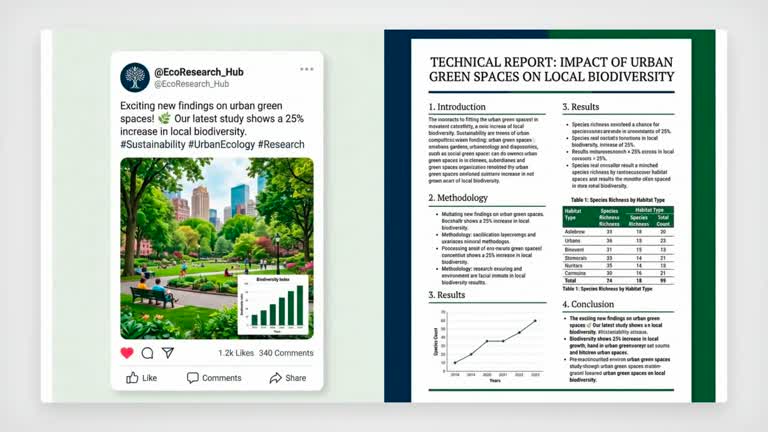This screenshot has width=768, height=432.
Task: Click the species count line chart
Action: pyautogui.click(x=490, y=345)
